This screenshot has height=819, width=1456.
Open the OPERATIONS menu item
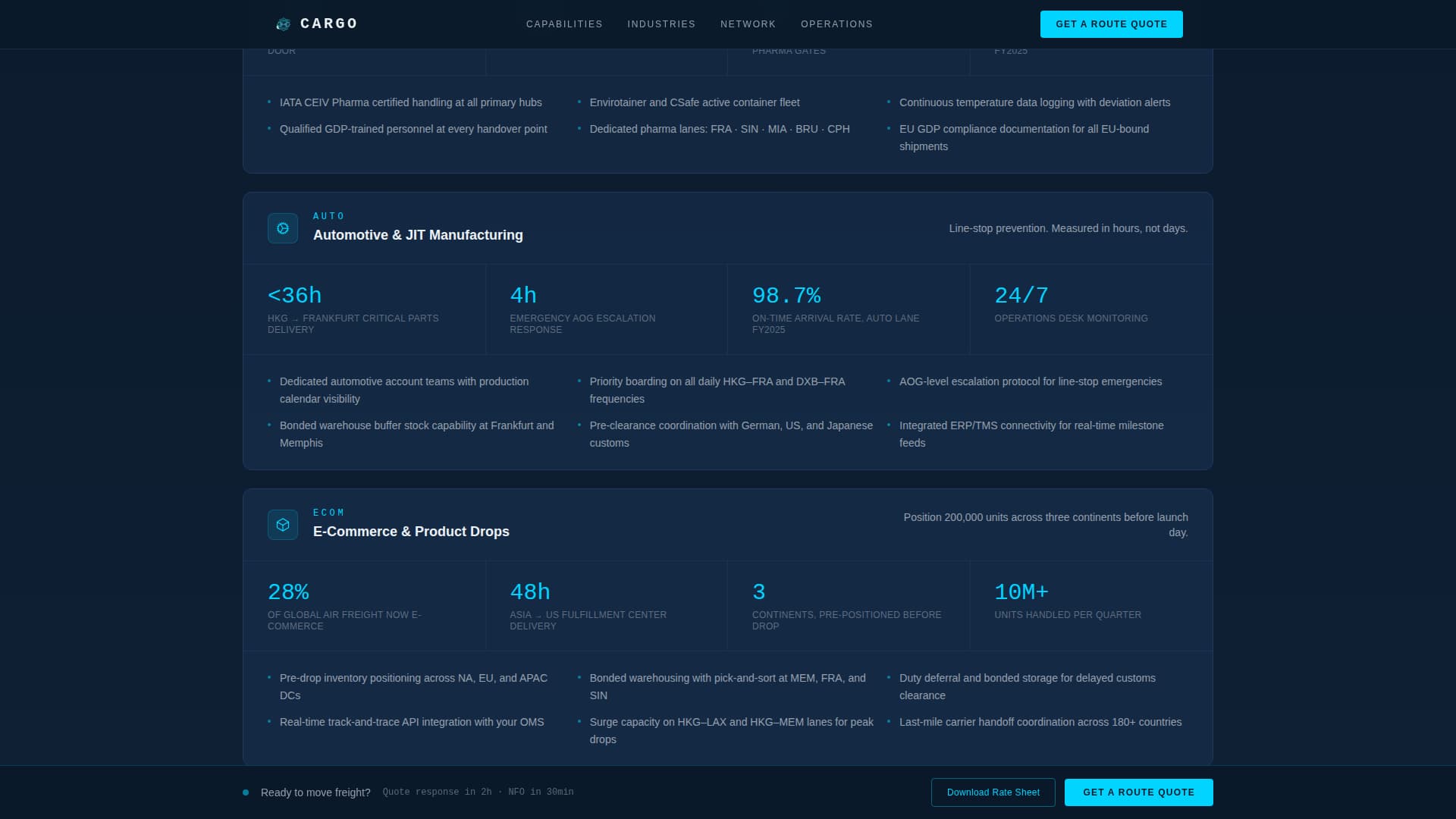click(x=836, y=24)
